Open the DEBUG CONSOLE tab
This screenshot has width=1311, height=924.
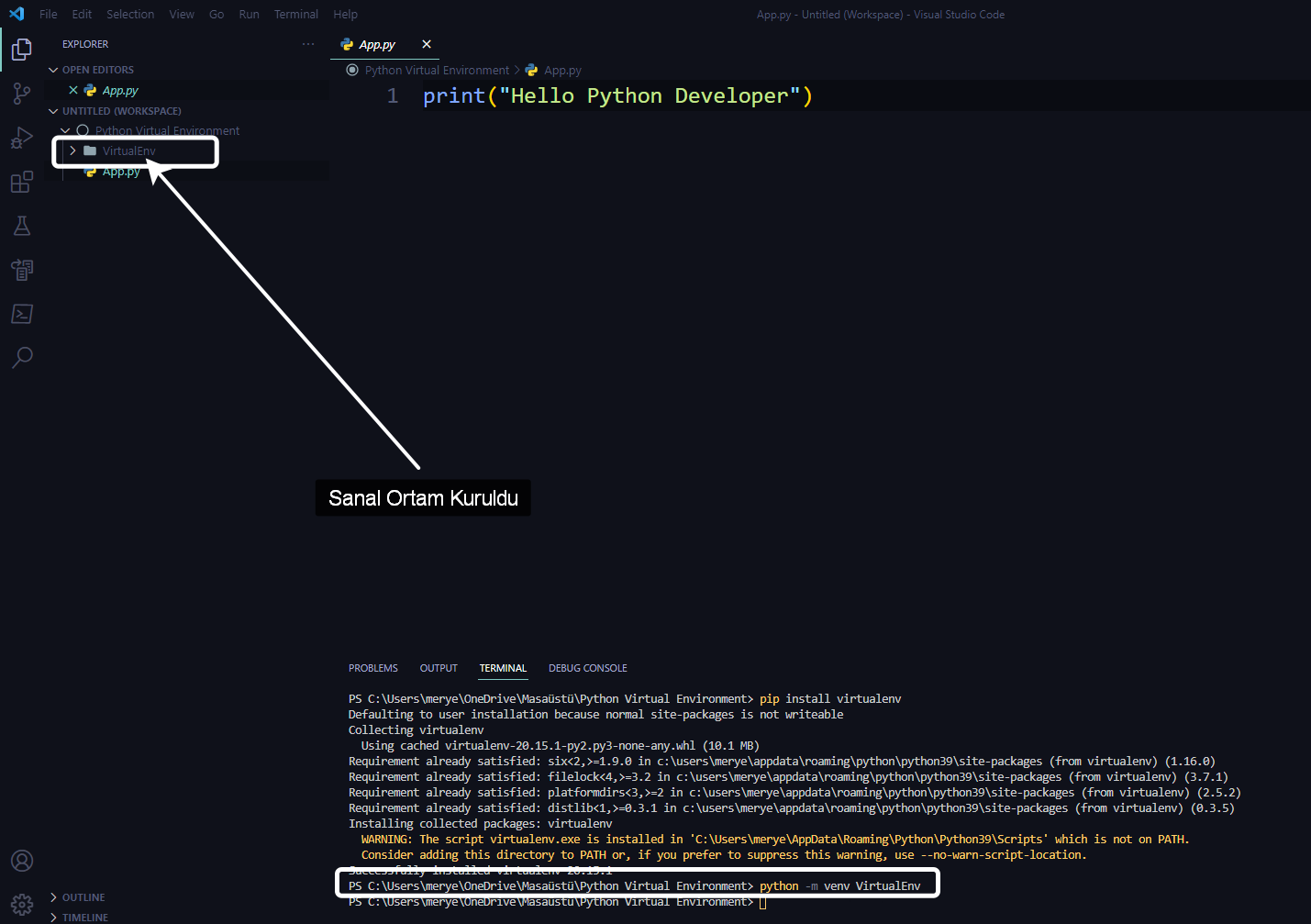click(587, 668)
